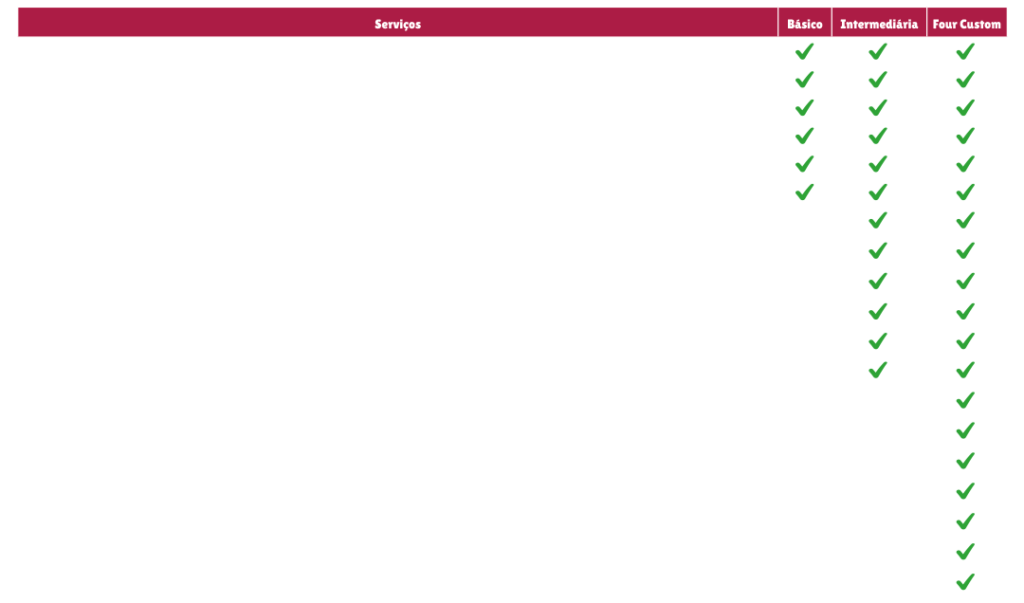Click Intermediária checkmark for Tensão da correia
The width and height of the screenshot is (1024, 603).
(x=877, y=342)
